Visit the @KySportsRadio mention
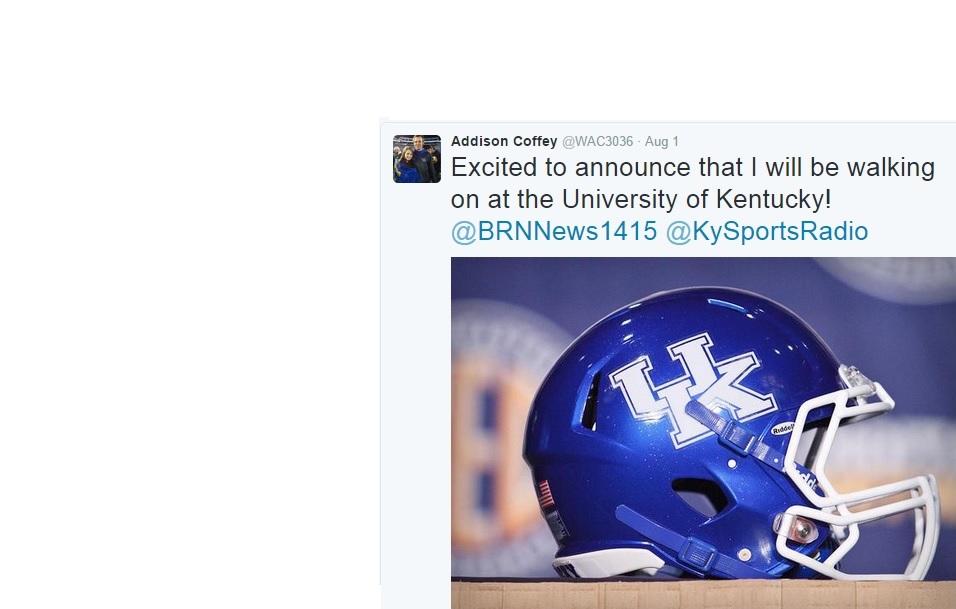The image size is (956, 609). click(766, 231)
